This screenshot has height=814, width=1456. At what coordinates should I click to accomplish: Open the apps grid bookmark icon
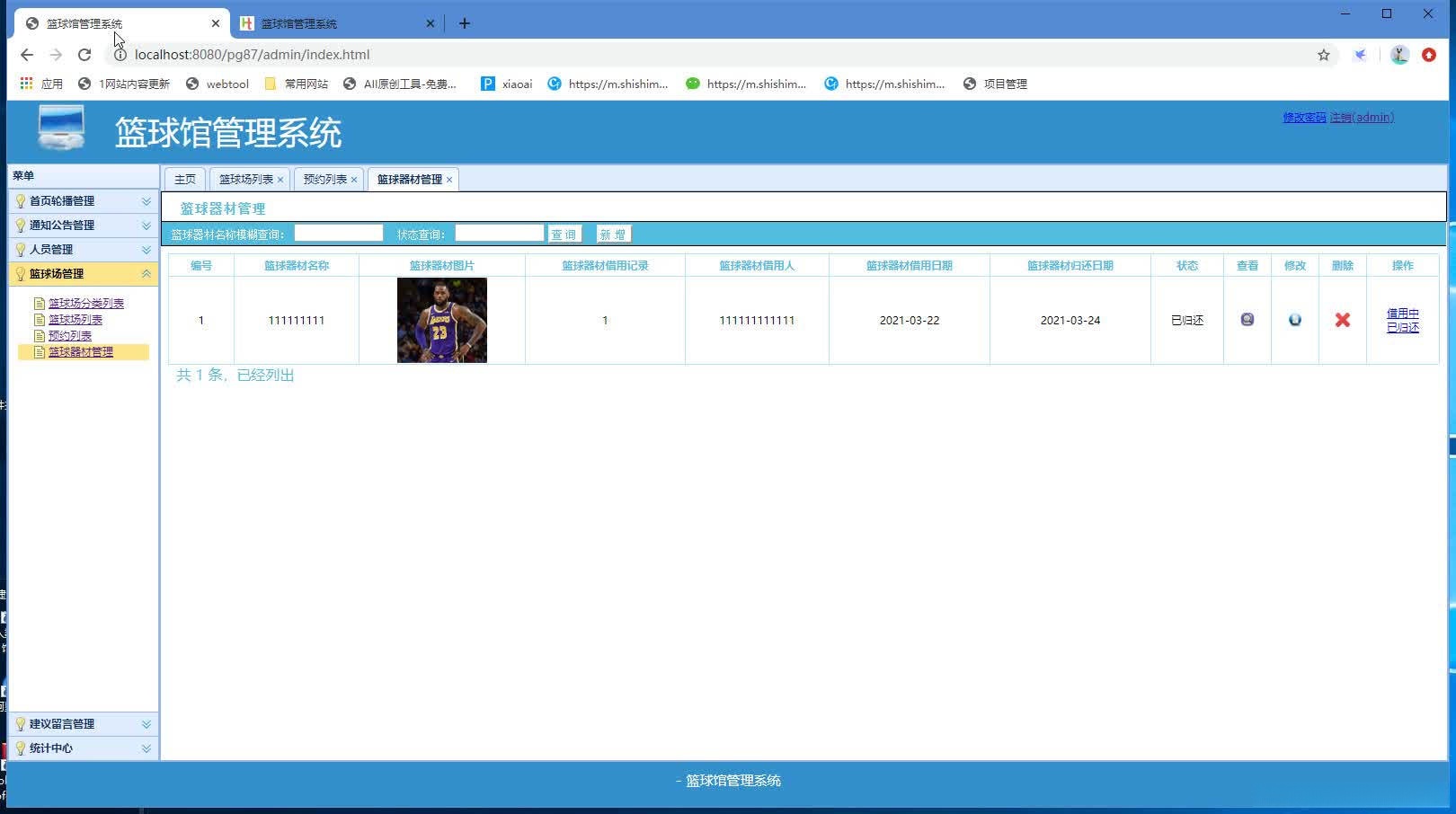[x=27, y=84]
